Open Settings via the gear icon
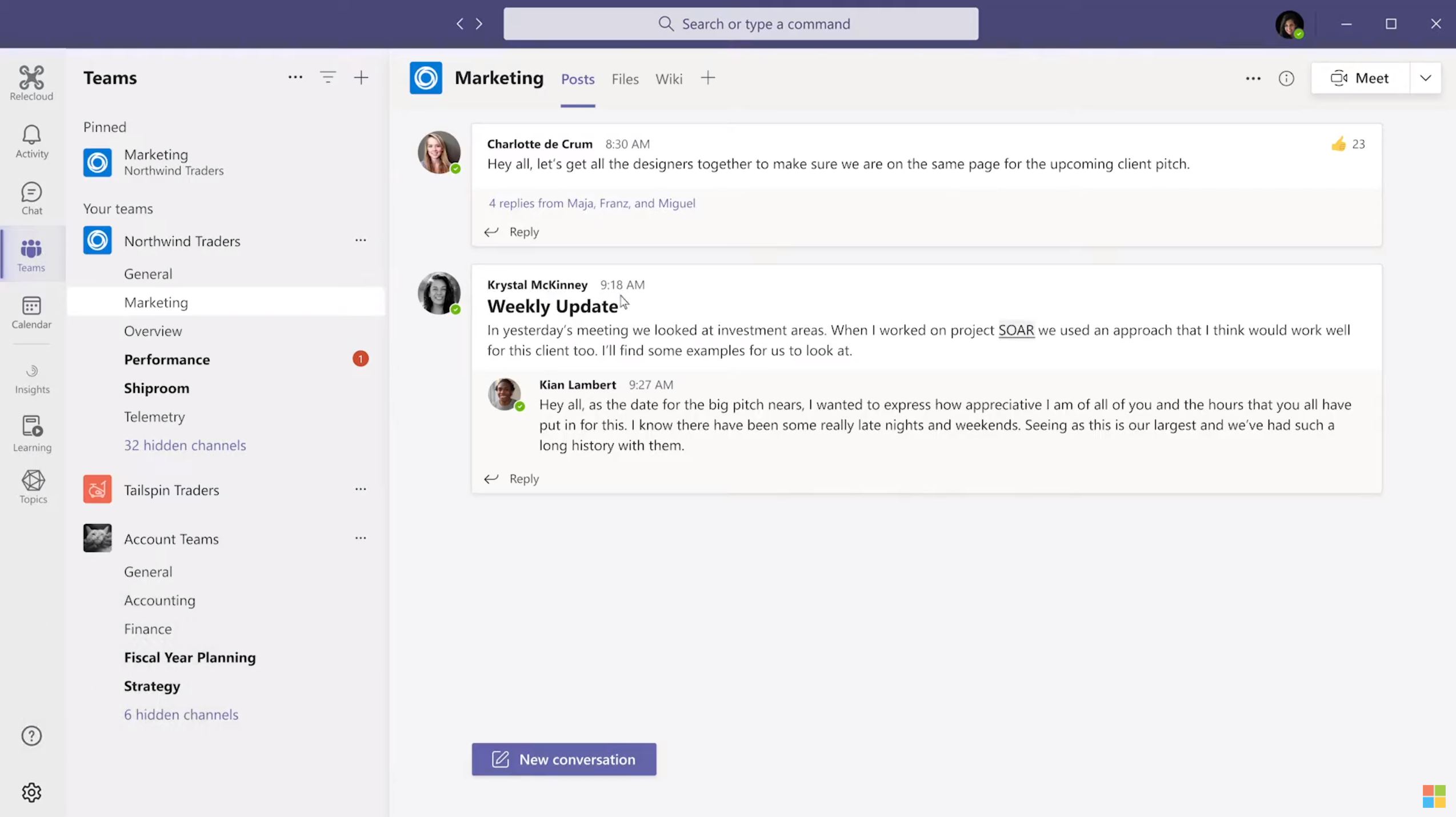The height and width of the screenshot is (817, 1456). [x=31, y=792]
